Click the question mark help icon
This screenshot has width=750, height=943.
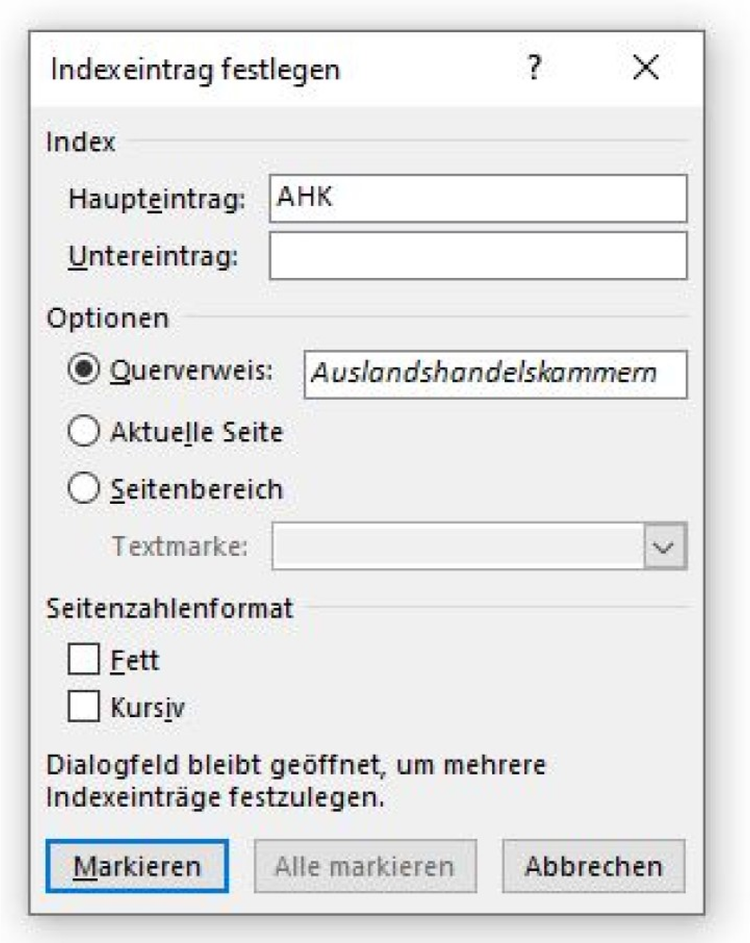pyautogui.click(x=536, y=69)
